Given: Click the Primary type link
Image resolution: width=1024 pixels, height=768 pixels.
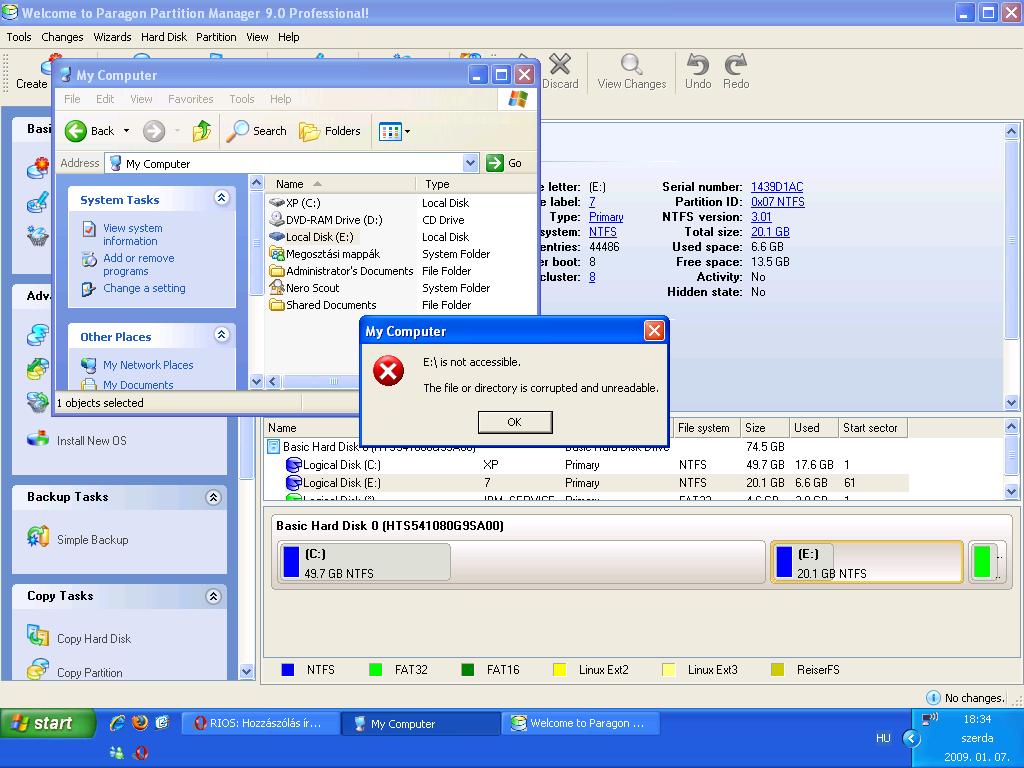Looking at the screenshot, I should (606, 217).
